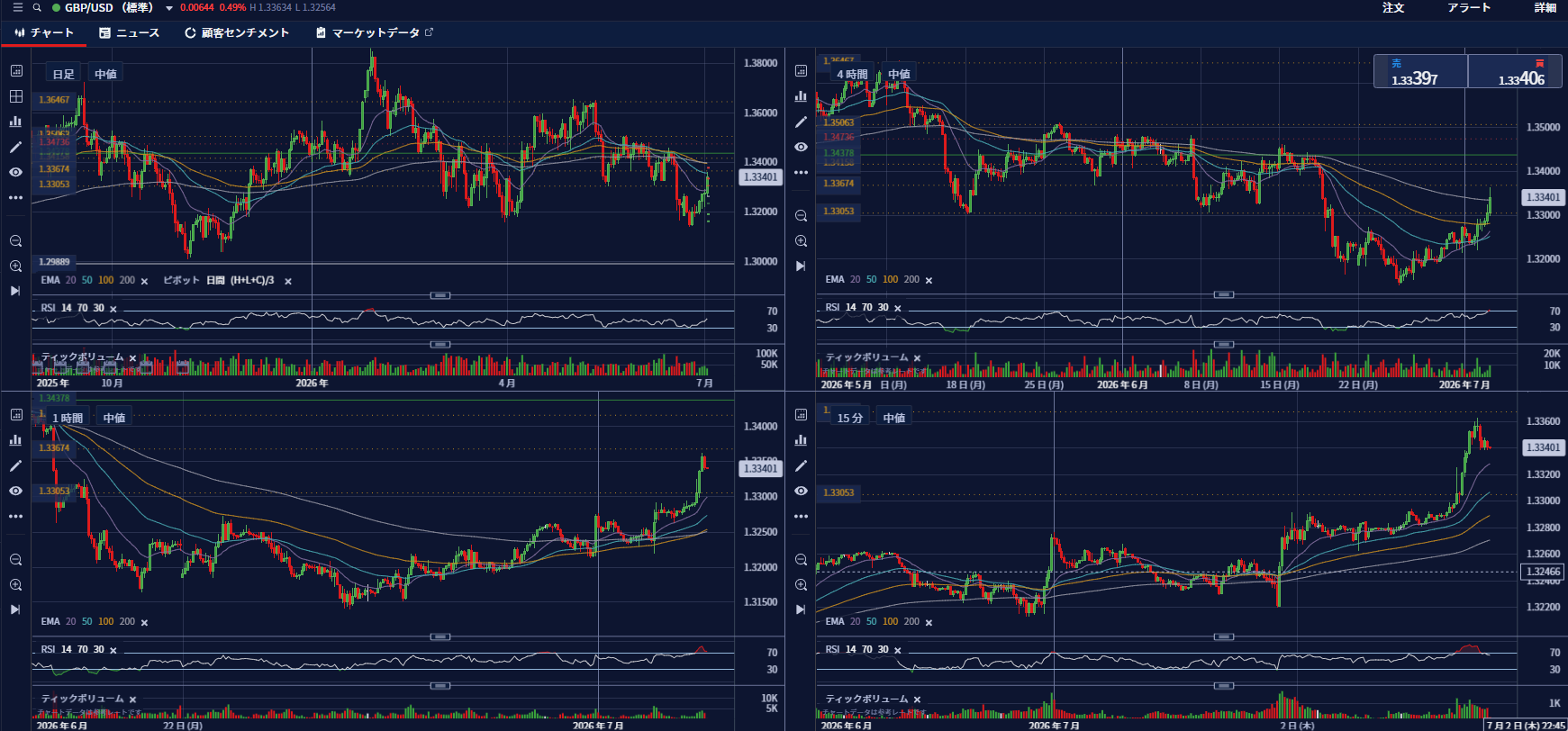Zoom in the 15-minute chart
The image size is (1568, 731).
[801, 585]
